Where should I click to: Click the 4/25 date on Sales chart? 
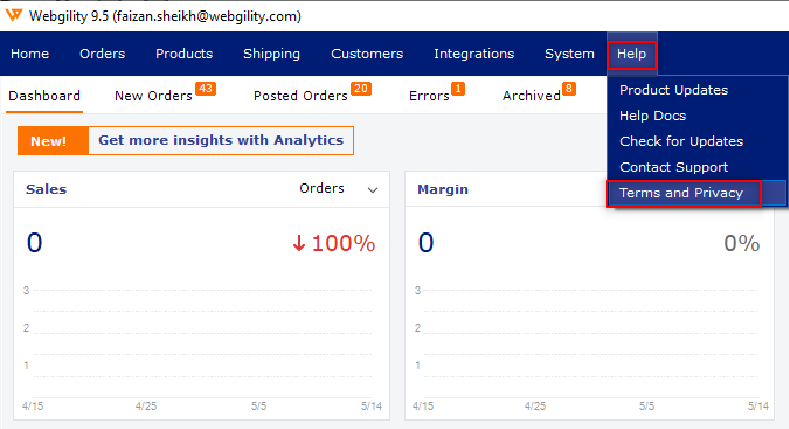click(146, 406)
